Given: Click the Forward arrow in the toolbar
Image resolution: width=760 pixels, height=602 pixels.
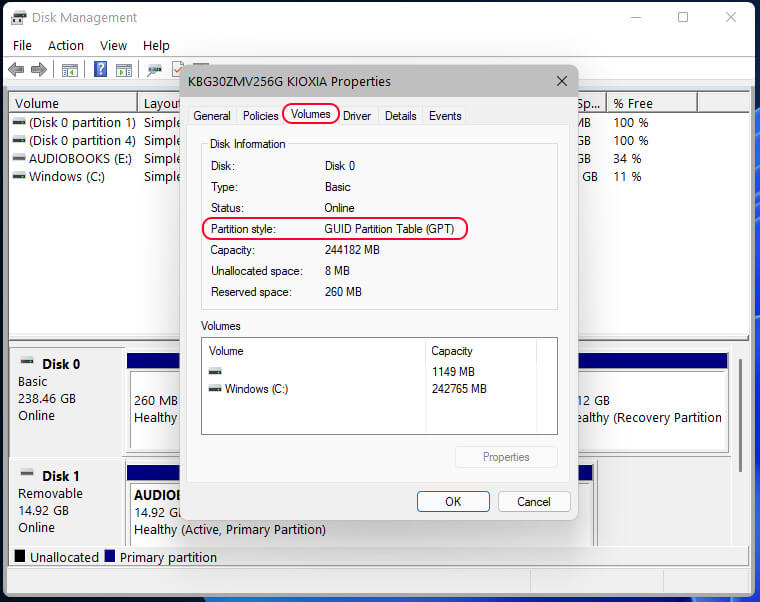Looking at the screenshot, I should 39,70.
